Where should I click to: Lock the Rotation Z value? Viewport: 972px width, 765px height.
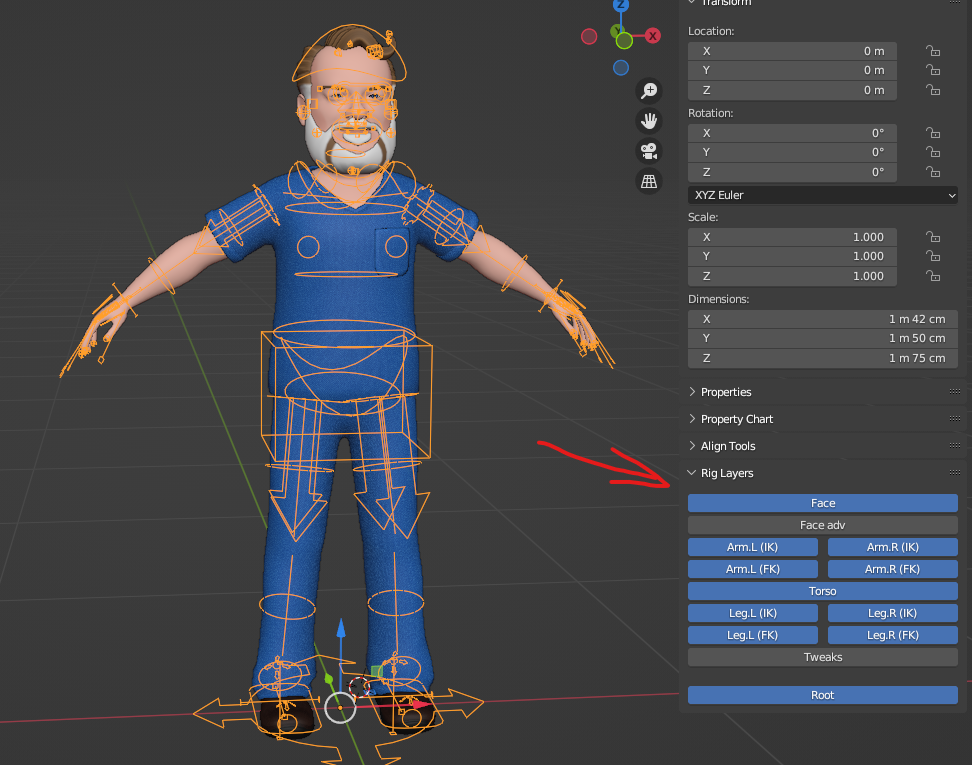pos(933,172)
